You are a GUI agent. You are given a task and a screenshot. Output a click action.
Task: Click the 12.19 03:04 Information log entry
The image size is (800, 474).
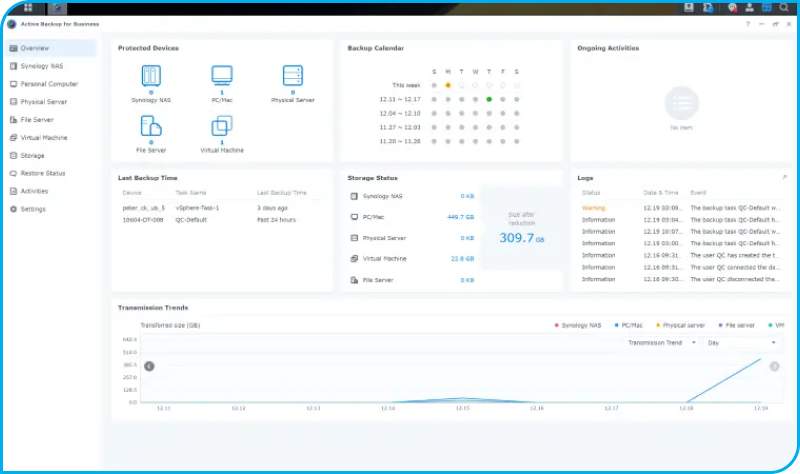(681, 220)
